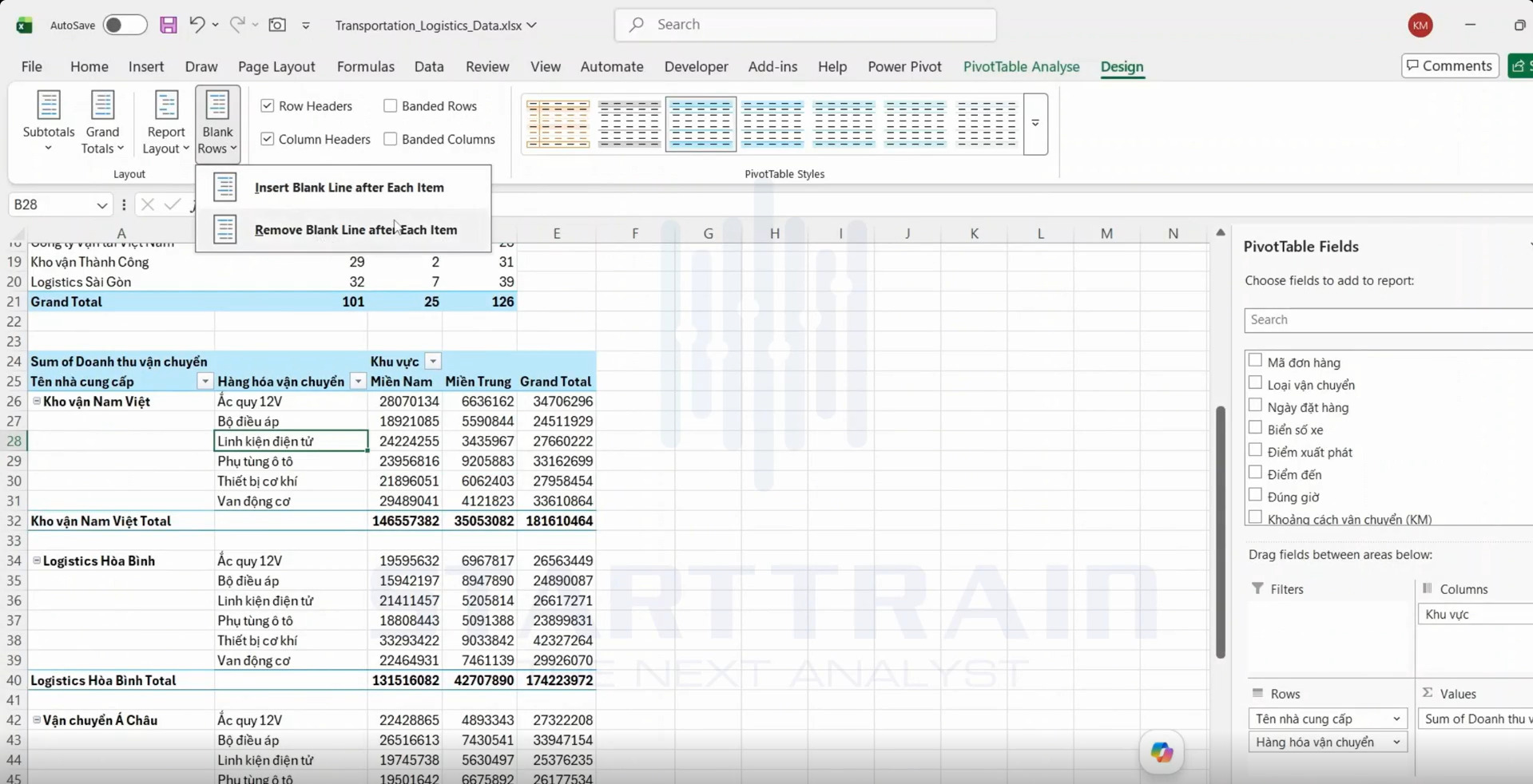
Task: Check the Loại vận chuyển field
Action: click(x=1255, y=383)
